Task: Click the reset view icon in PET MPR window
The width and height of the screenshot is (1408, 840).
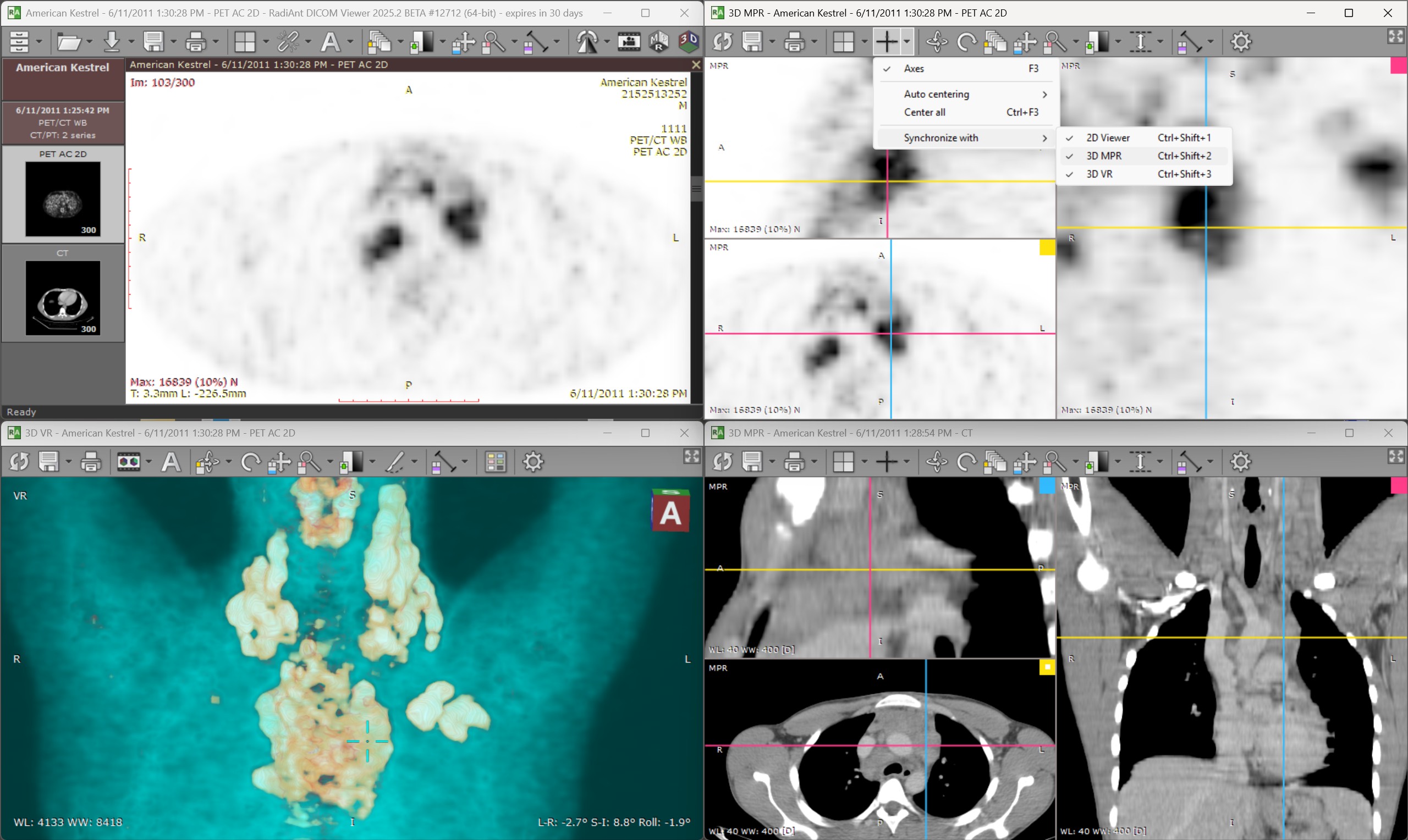Action: pyautogui.click(x=722, y=41)
